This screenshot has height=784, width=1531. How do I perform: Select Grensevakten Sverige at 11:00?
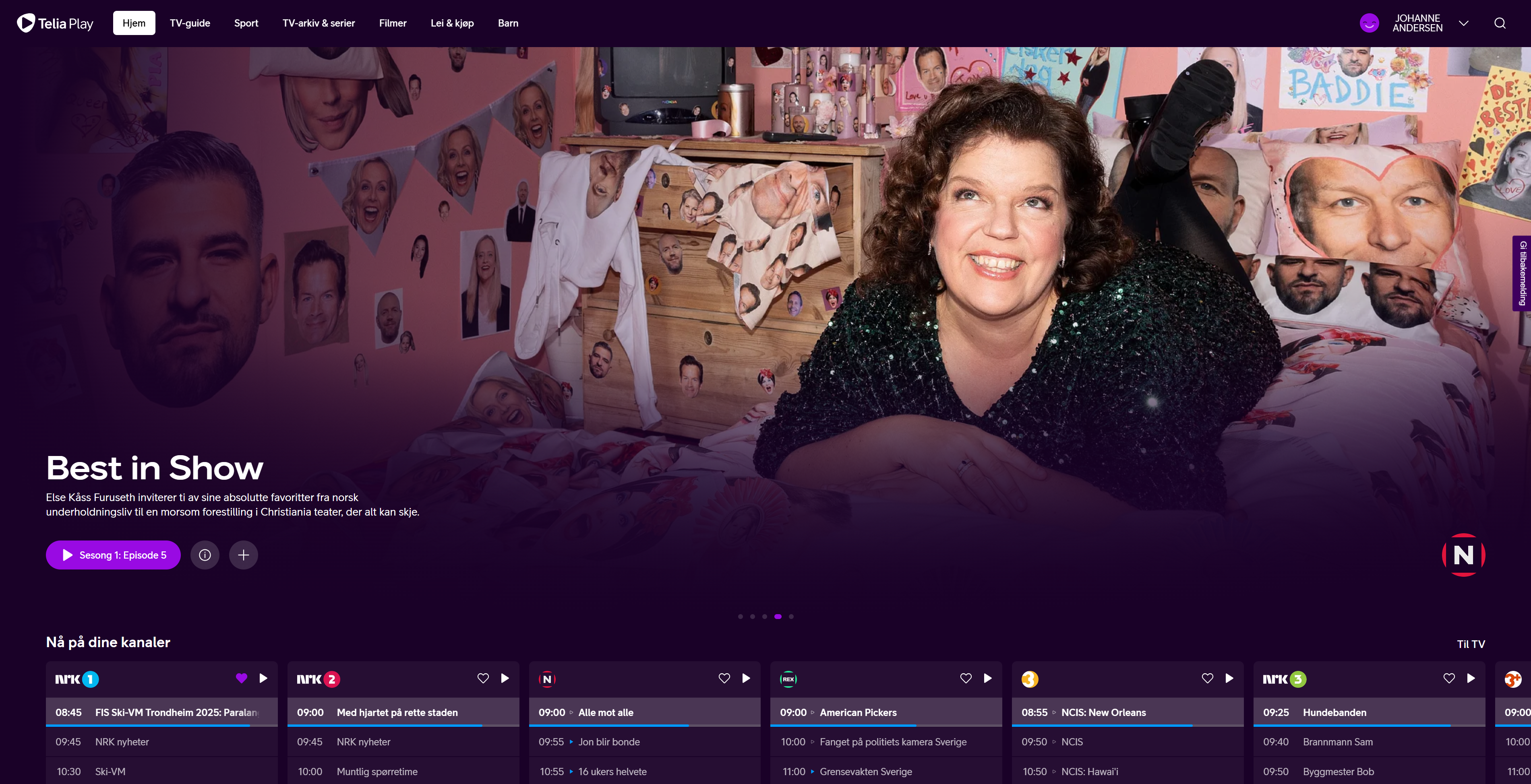885,771
